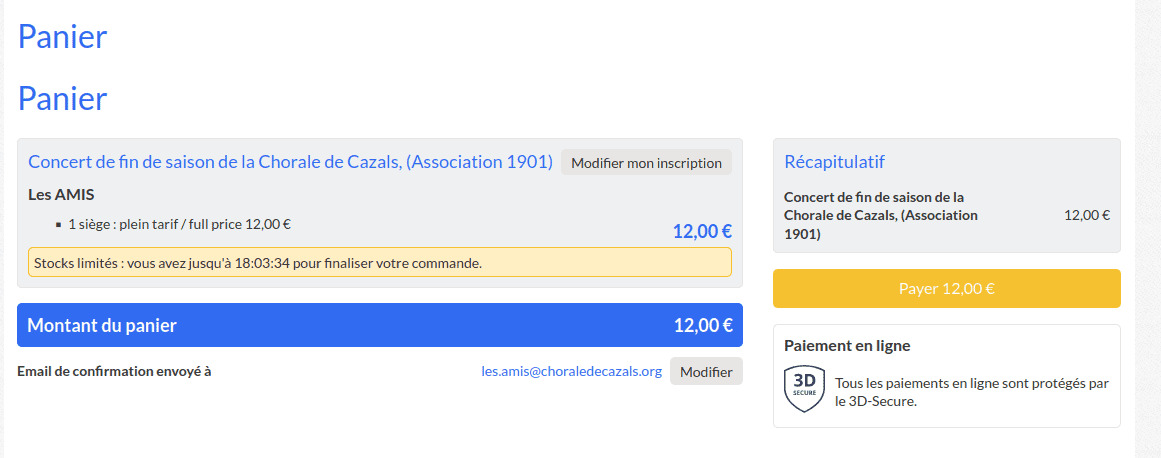1161x458 pixels.
Task: Click the Les AMIS group name
Action: coord(61,194)
